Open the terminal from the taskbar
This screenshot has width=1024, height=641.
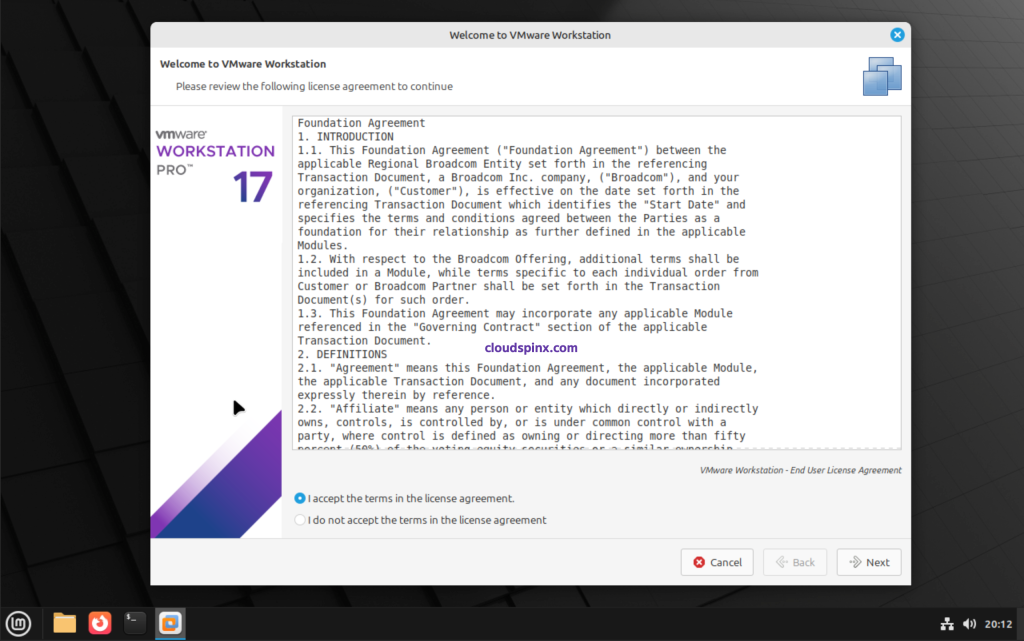coord(133,622)
